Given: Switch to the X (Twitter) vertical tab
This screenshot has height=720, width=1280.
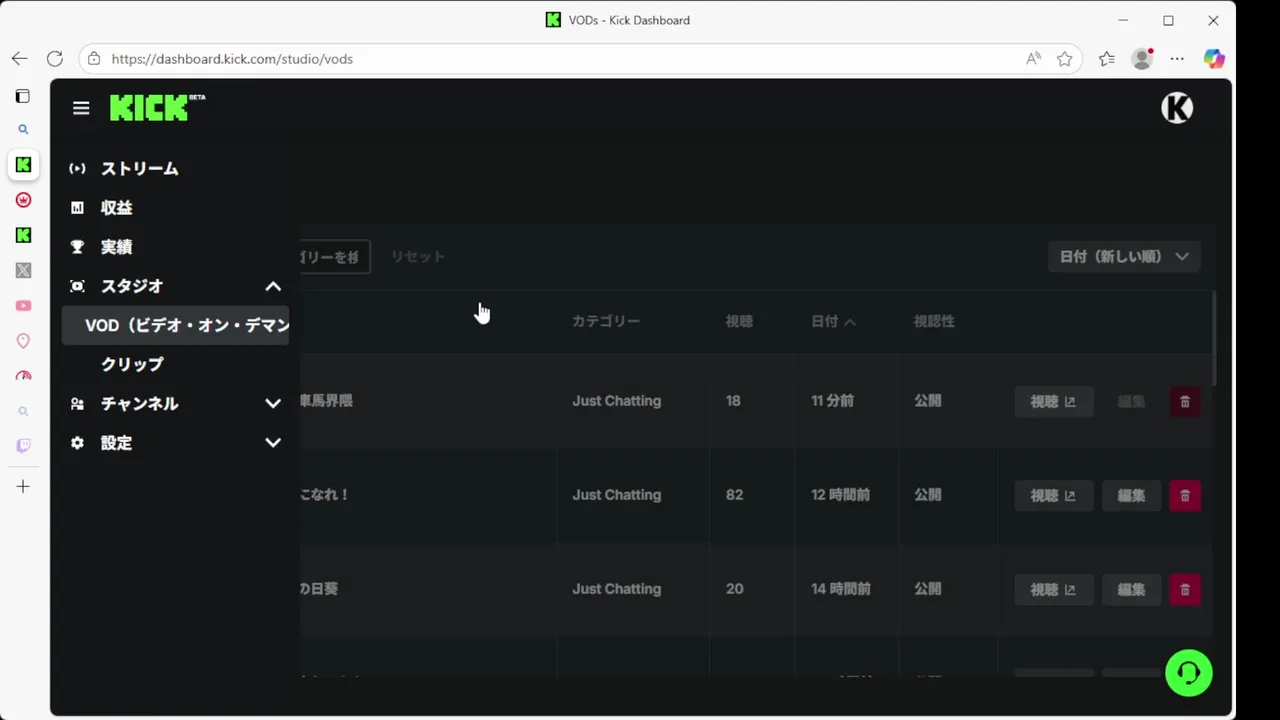Looking at the screenshot, I should tap(23, 270).
